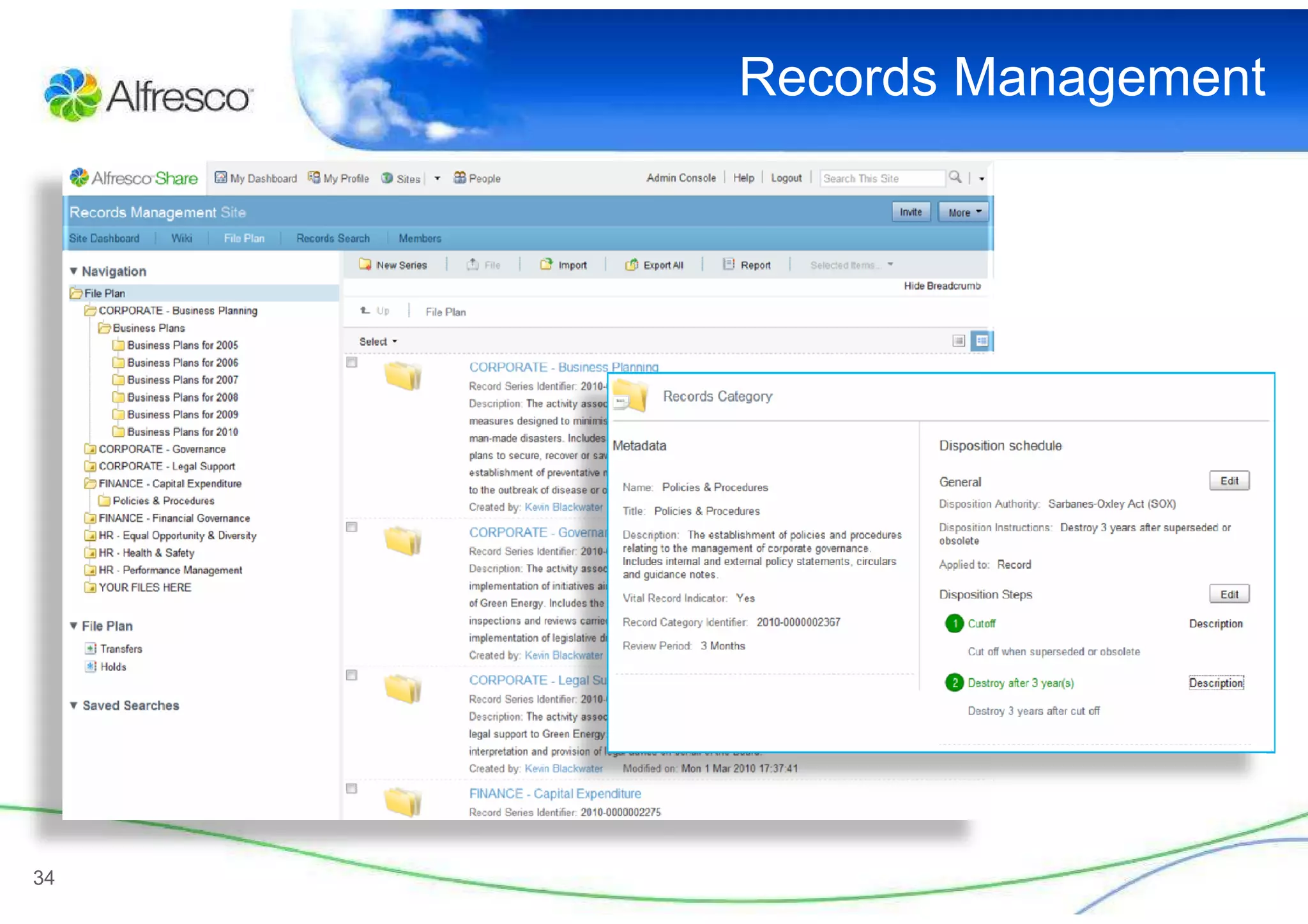The height and width of the screenshot is (924, 1308).
Task: Select Business Plans for 2005 folder
Action: coord(176,345)
